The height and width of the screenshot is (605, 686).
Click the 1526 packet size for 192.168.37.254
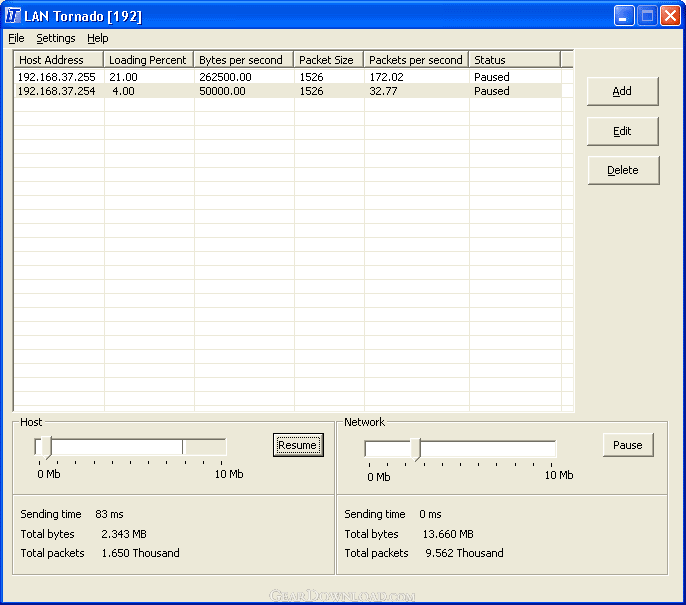pyautogui.click(x=312, y=91)
